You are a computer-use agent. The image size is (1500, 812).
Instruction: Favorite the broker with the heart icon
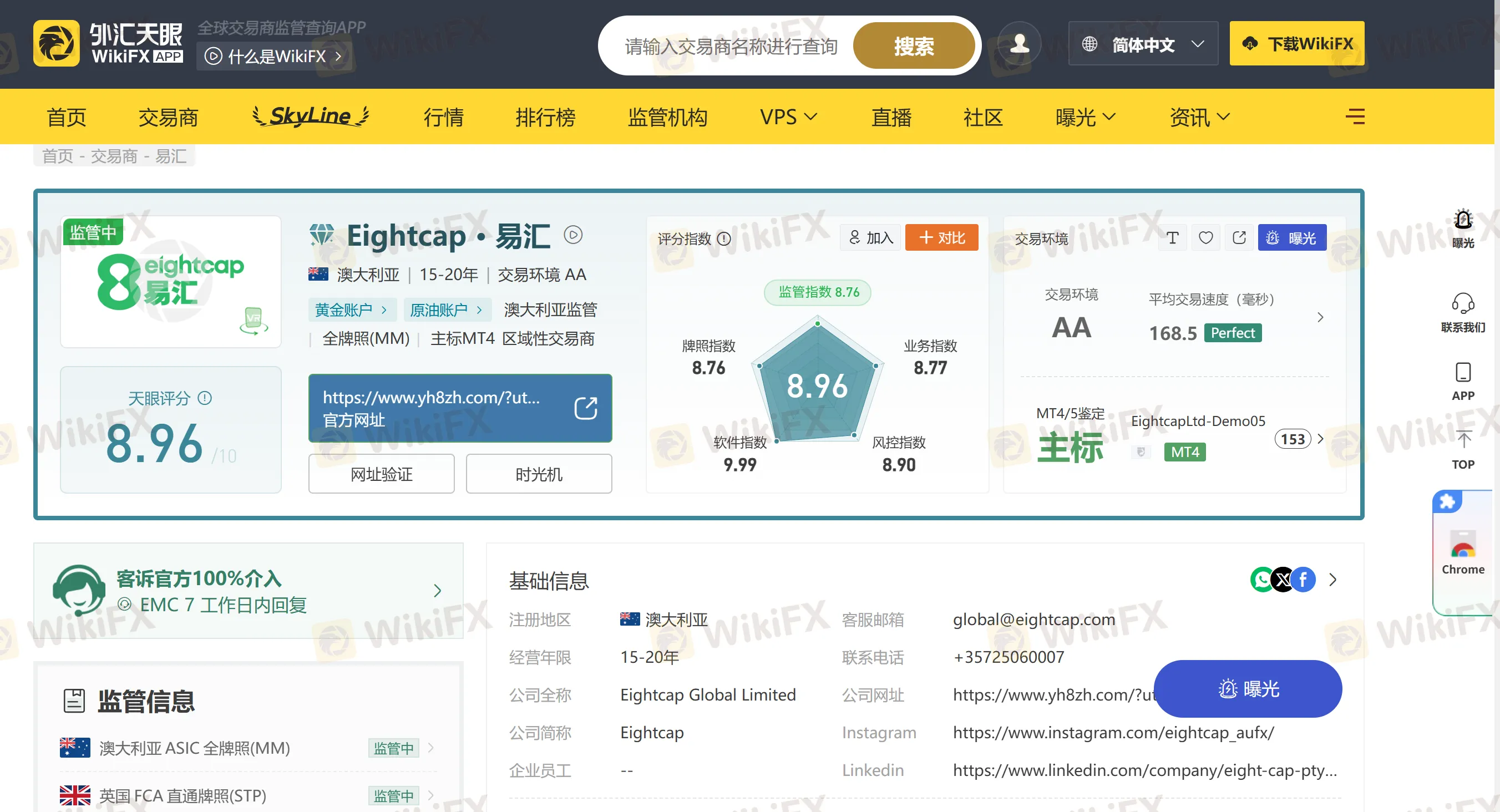pos(1205,237)
